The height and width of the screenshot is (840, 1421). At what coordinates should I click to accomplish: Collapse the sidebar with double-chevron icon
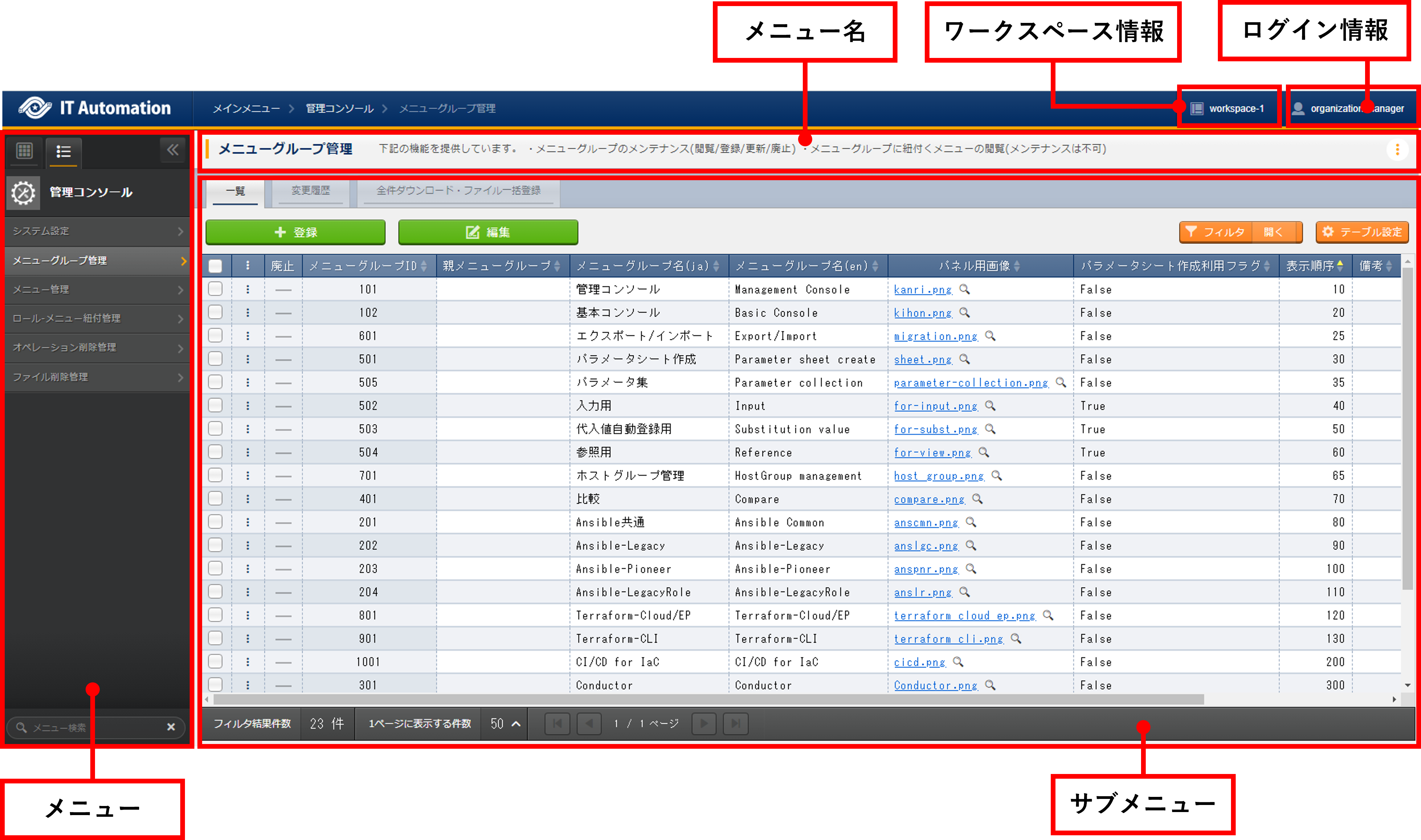point(172,150)
